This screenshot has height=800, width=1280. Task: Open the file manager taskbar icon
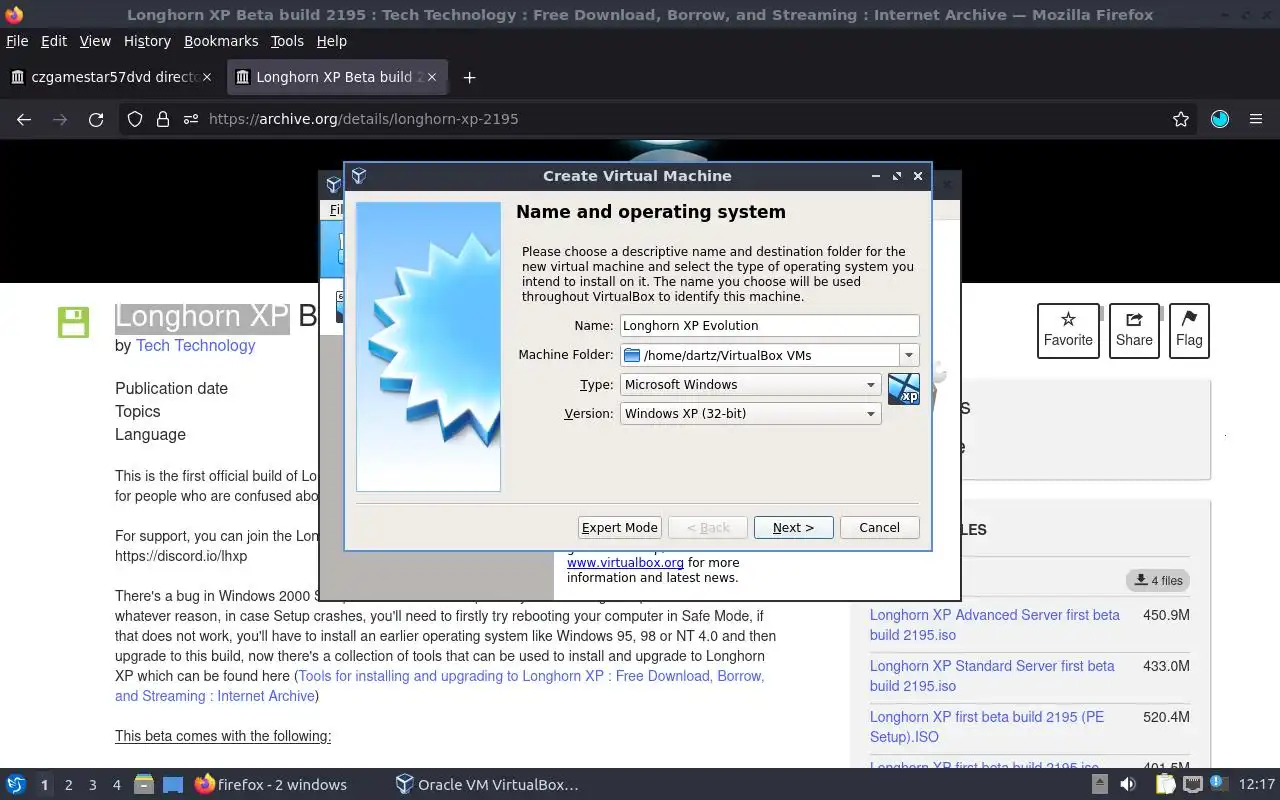click(144, 785)
